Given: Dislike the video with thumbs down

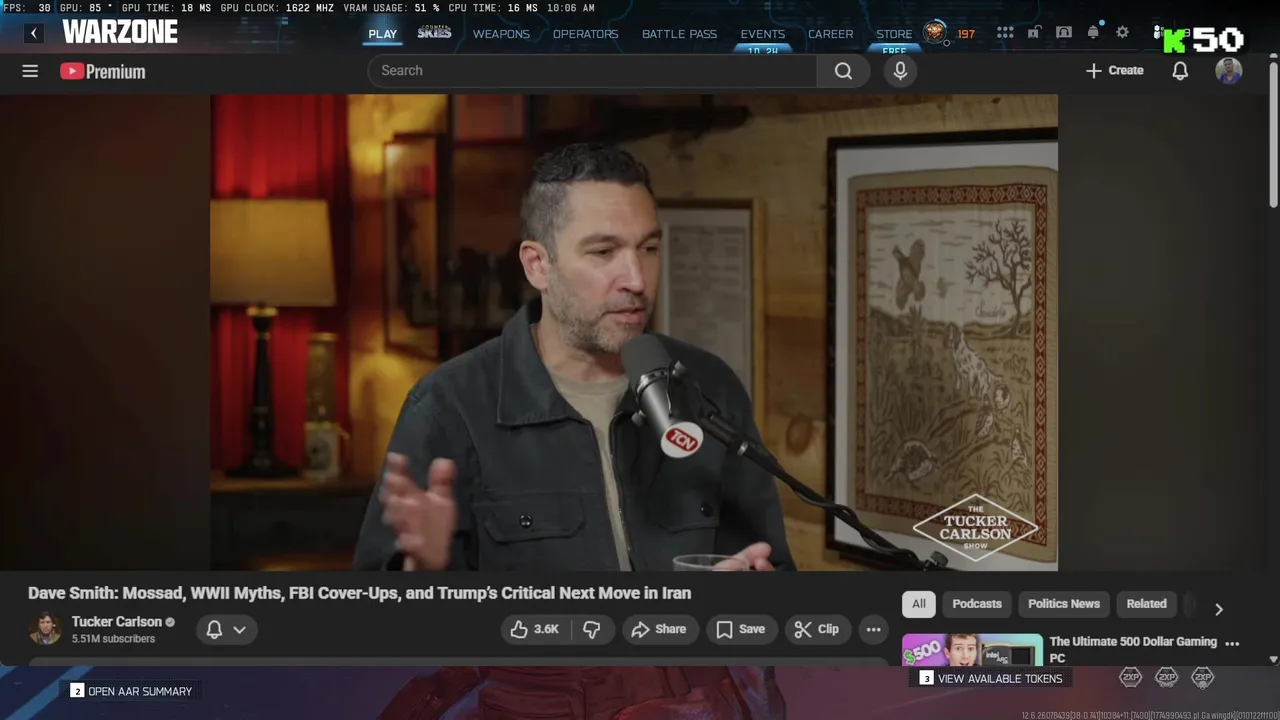Looking at the screenshot, I should (592, 629).
